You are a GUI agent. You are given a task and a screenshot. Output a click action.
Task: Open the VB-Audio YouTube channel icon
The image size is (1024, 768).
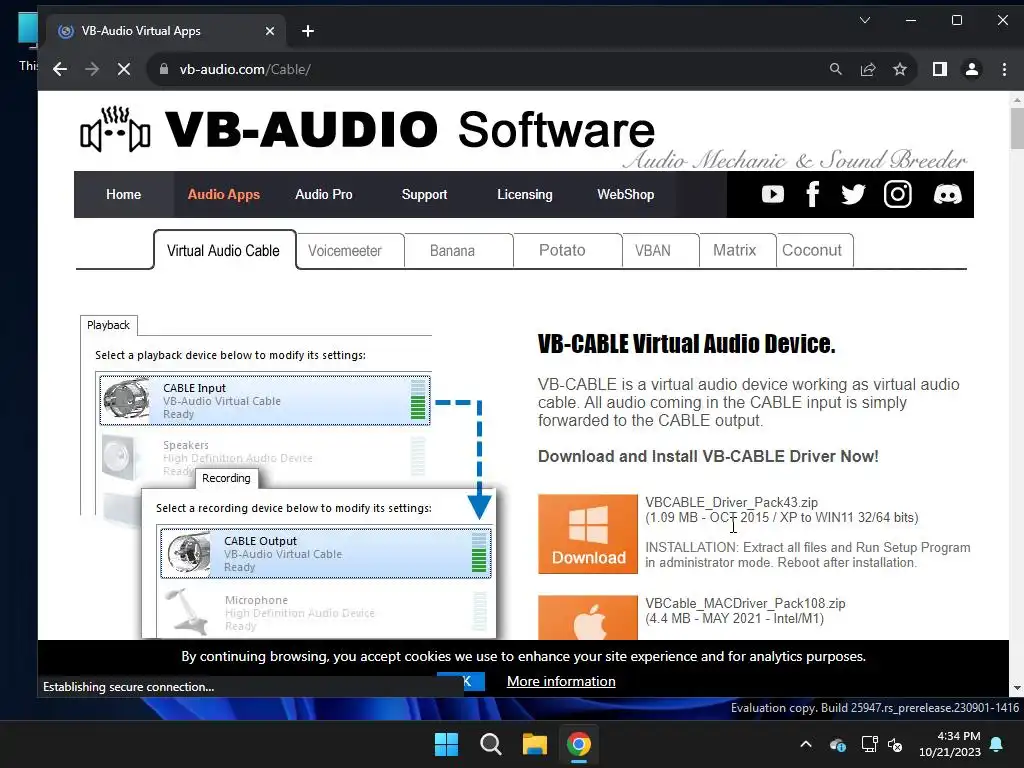point(773,195)
